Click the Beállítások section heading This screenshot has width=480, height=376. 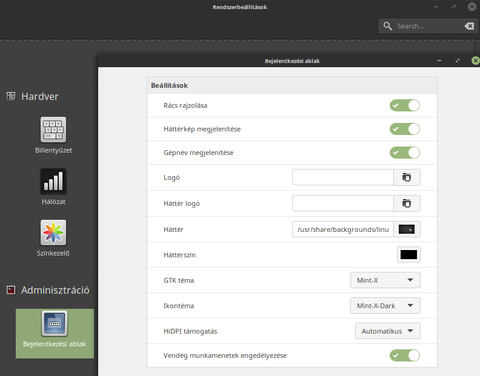click(169, 86)
